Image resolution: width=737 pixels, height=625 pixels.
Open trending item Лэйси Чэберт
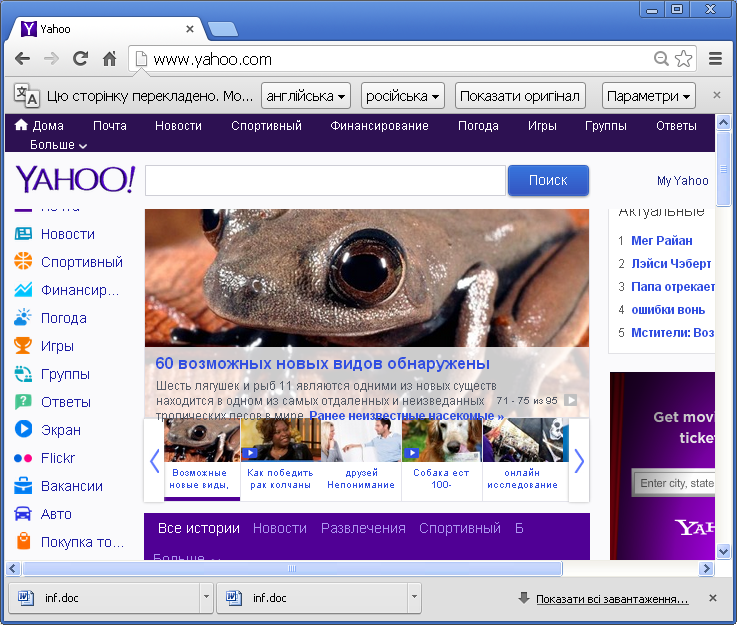click(x=671, y=264)
